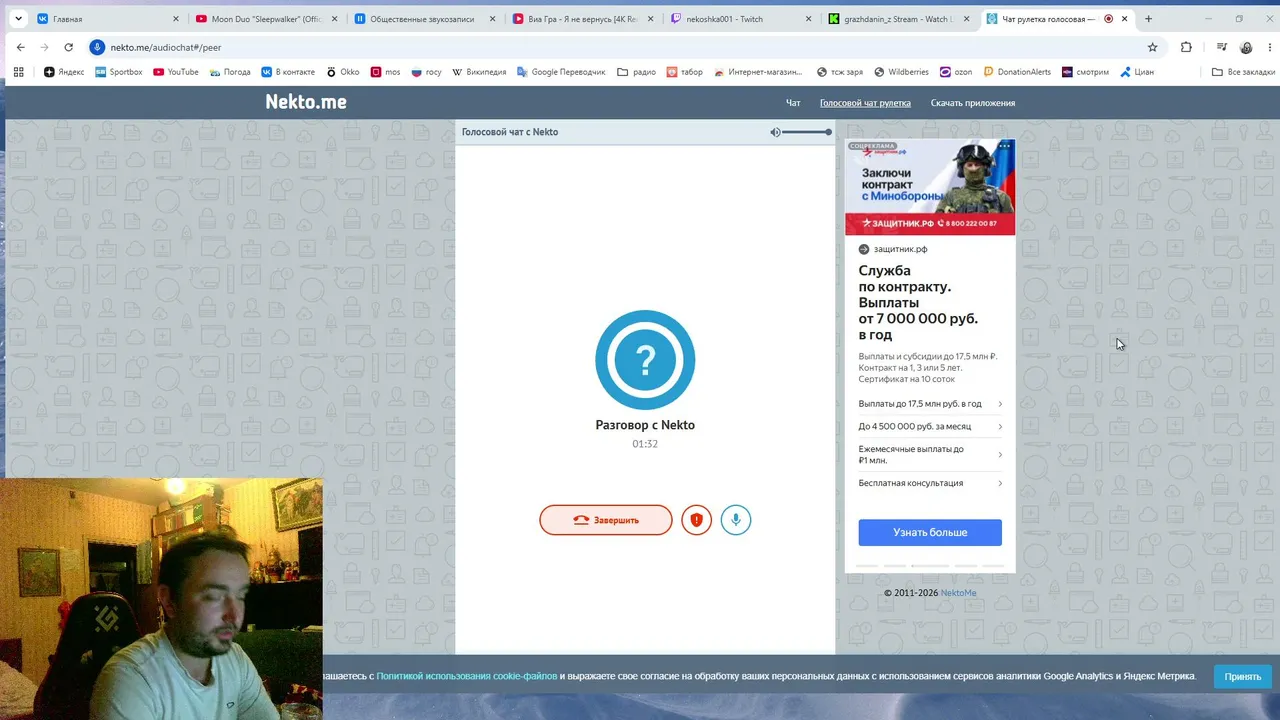Expand the Бесплатная консультация ad row
The image size is (1280, 720).
(x=930, y=483)
